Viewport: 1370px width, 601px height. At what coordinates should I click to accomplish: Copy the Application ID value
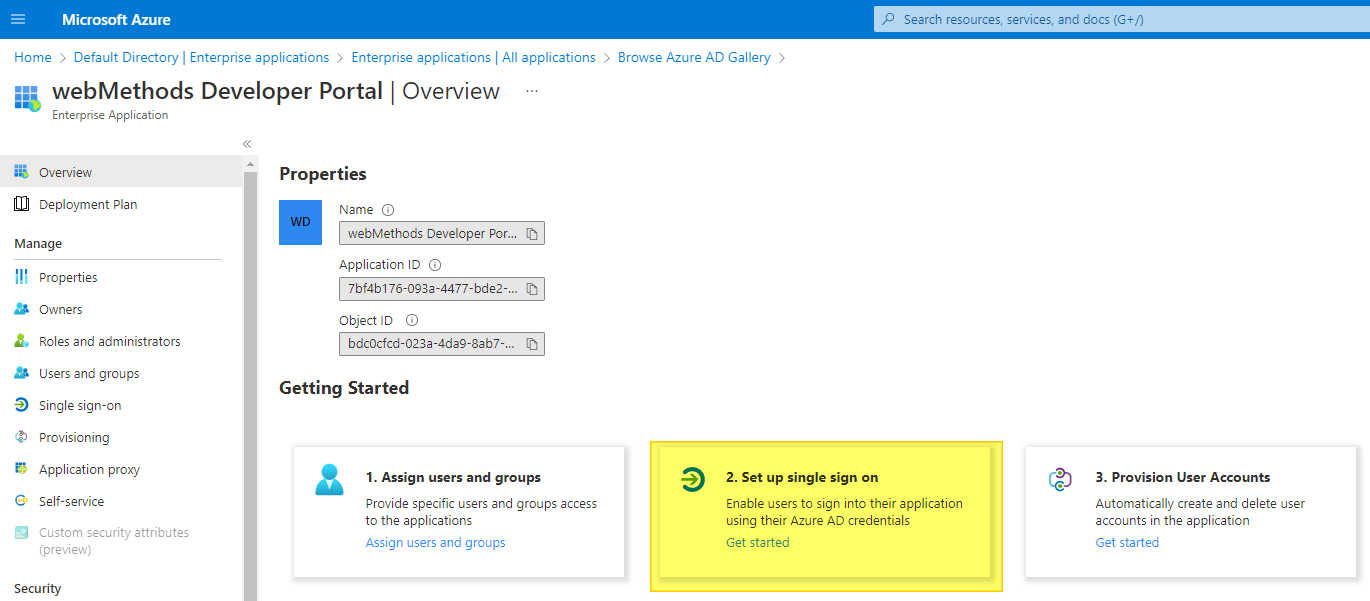pyautogui.click(x=533, y=289)
